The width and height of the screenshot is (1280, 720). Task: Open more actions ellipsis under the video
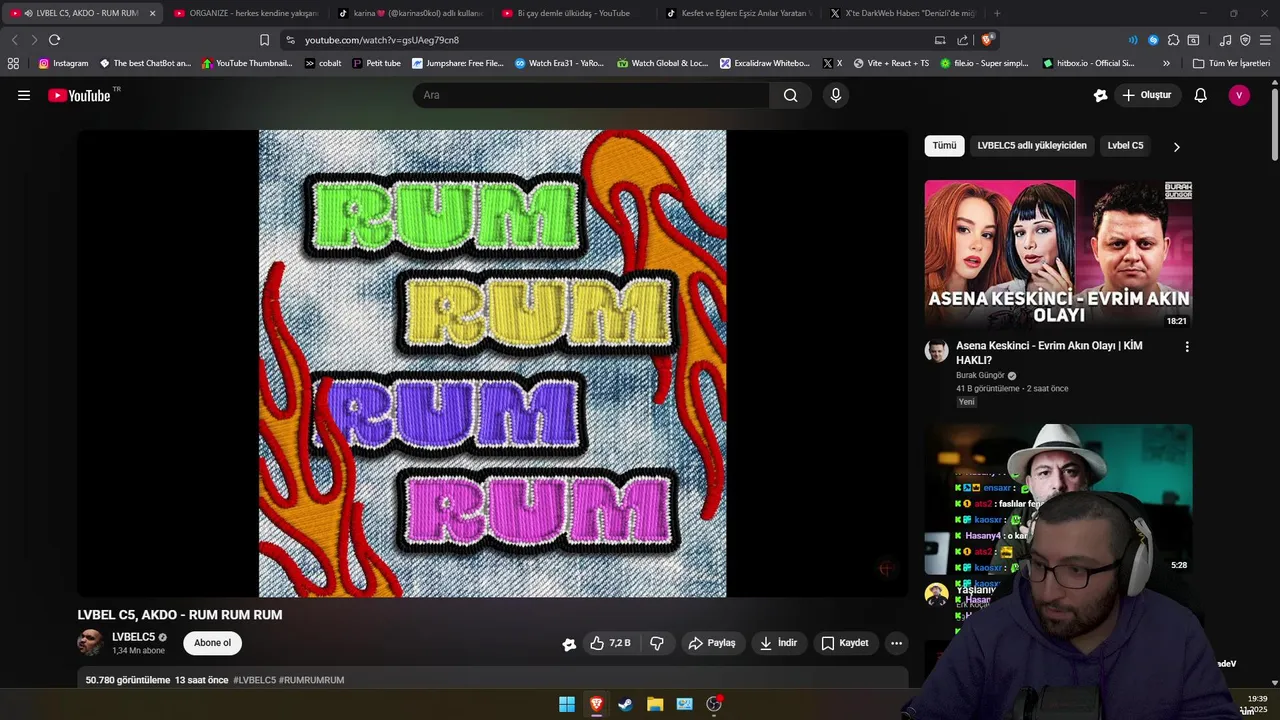(896, 643)
